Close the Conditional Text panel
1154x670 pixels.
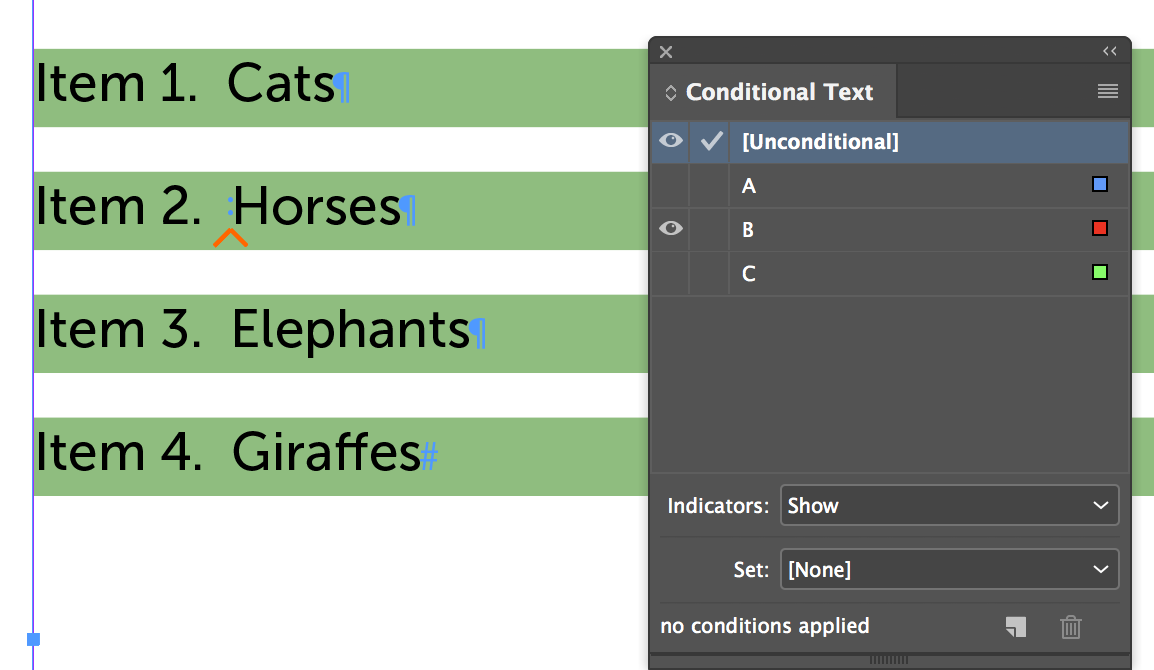tap(666, 52)
